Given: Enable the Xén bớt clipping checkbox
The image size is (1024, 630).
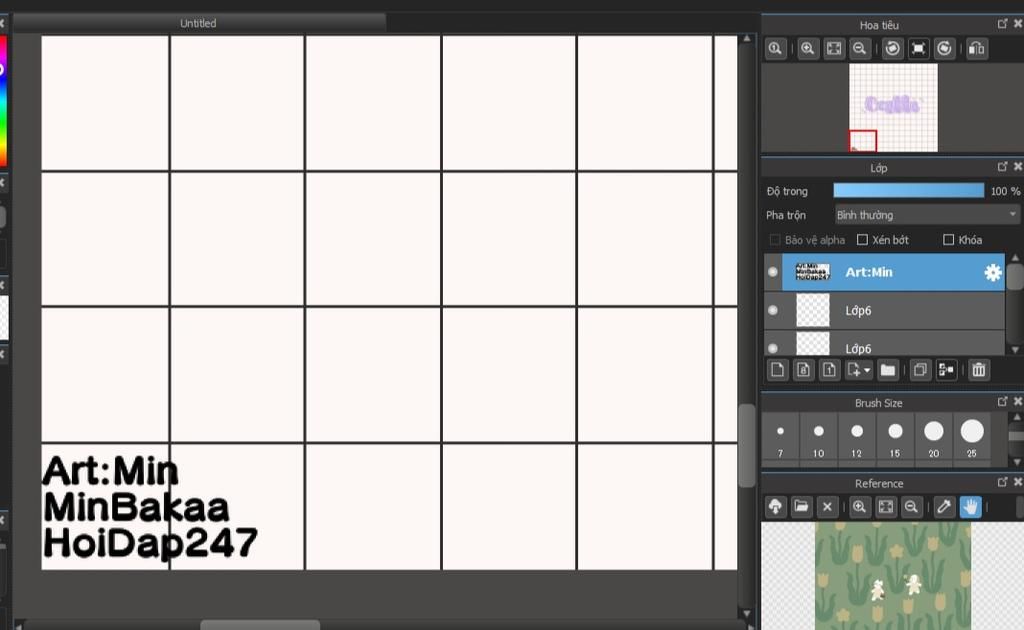Looking at the screenshot, I should (x=862, y=240).
